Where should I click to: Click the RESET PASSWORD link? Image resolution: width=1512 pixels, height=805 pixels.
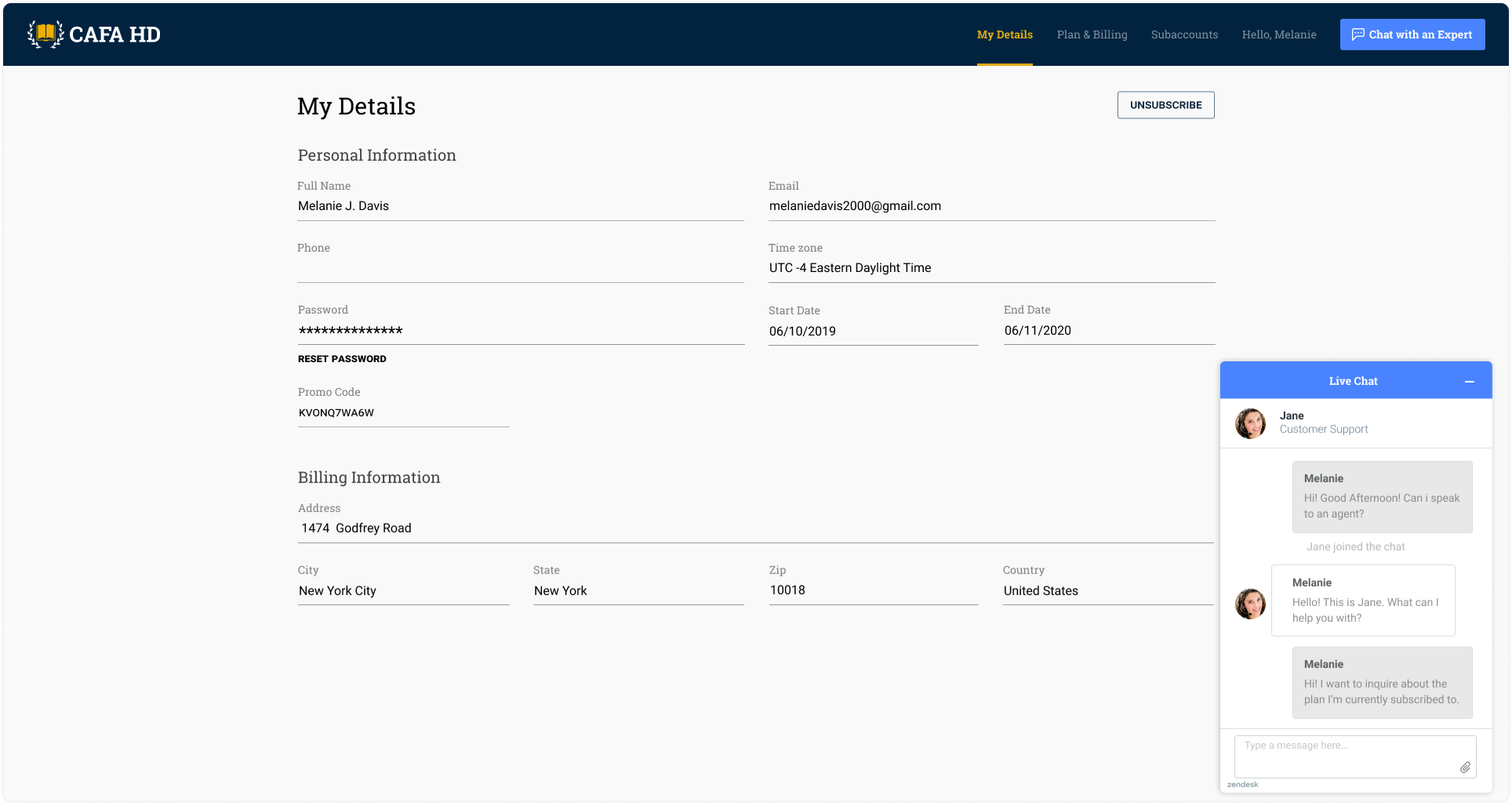tap(342, 359)
